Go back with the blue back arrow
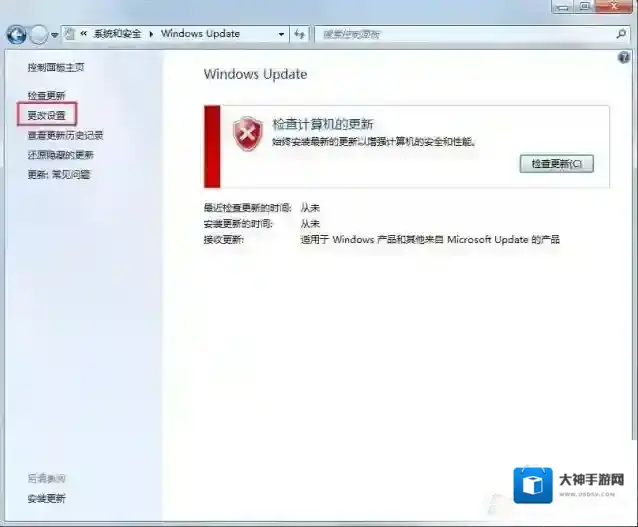 pyautogui.click(x=17, y=35)
